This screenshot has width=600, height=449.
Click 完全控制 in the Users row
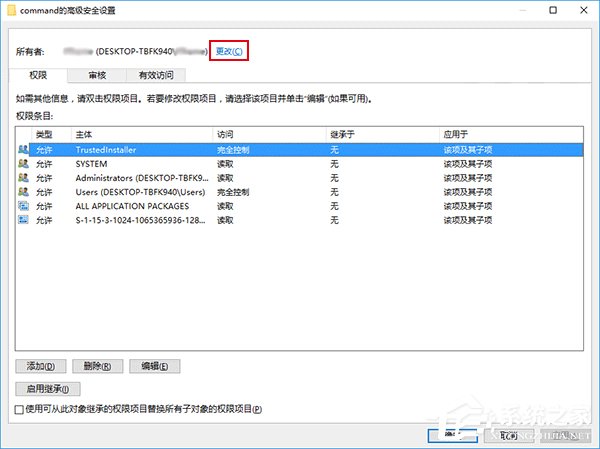point(233,192)
